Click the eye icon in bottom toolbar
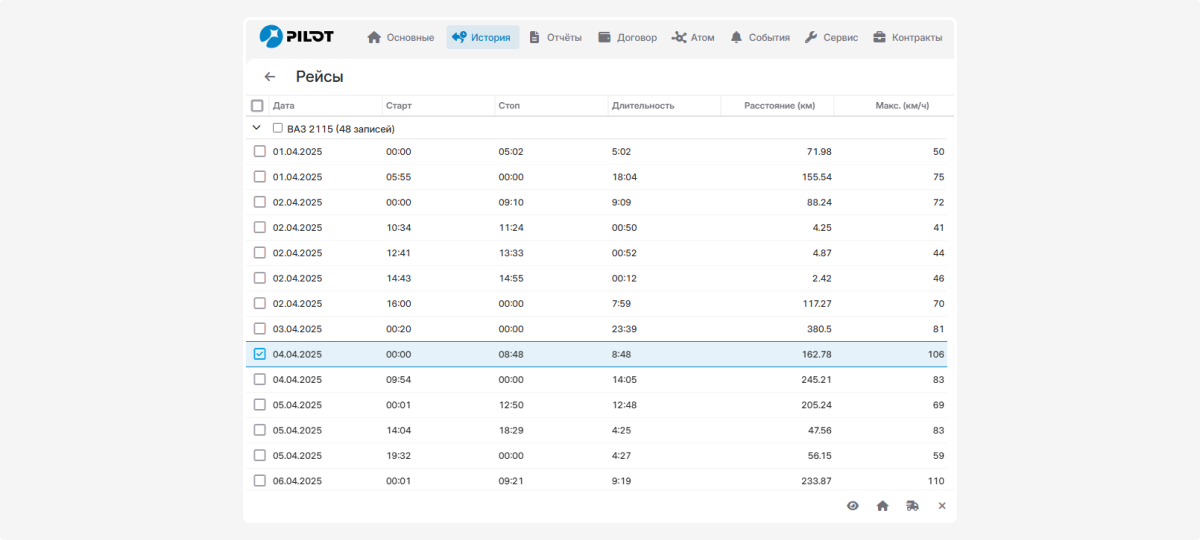1200x540 pixels. [x=852, y=506]
